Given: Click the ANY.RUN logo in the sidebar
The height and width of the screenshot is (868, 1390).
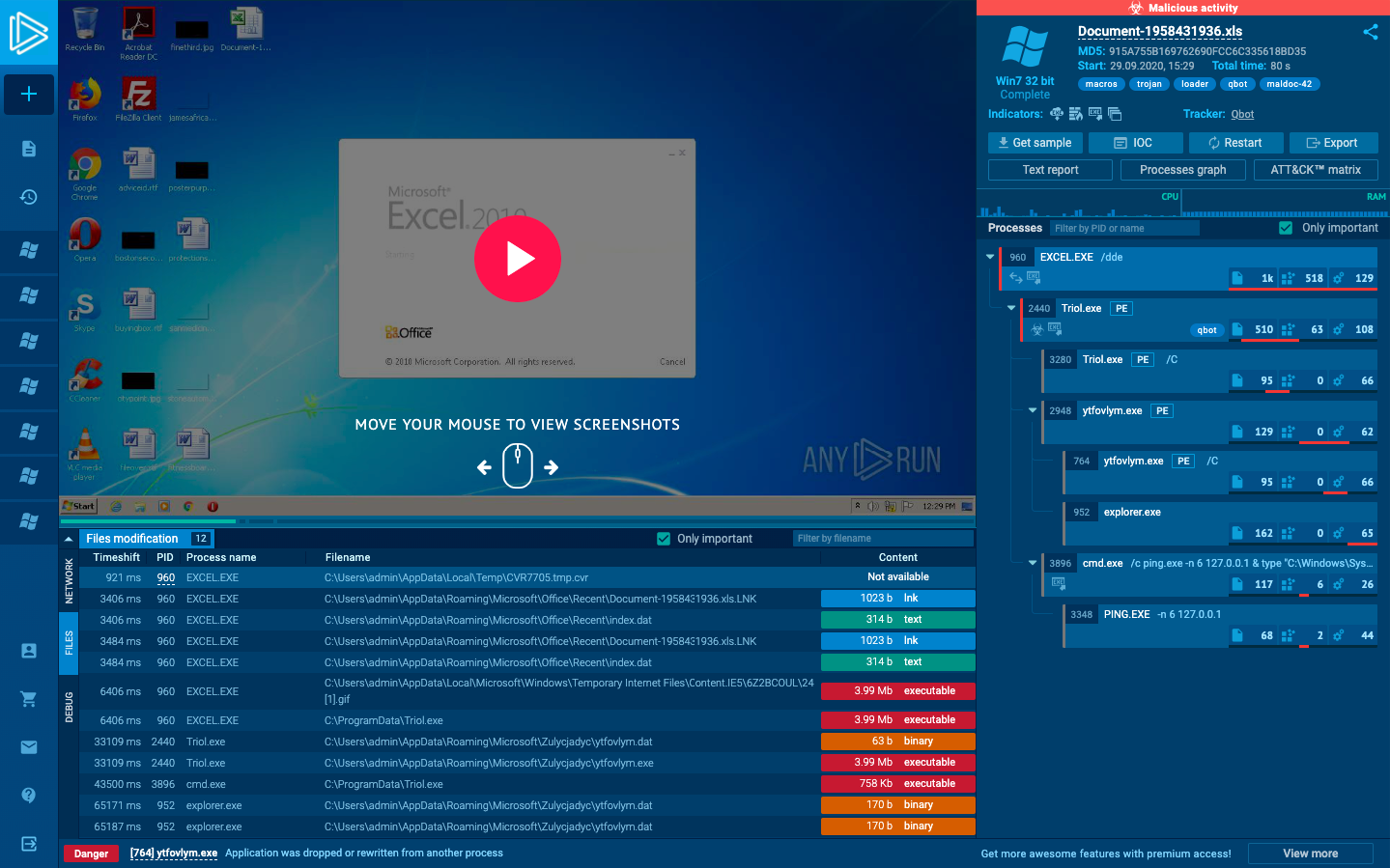Looking at the screenshot, I should point(28,32).
